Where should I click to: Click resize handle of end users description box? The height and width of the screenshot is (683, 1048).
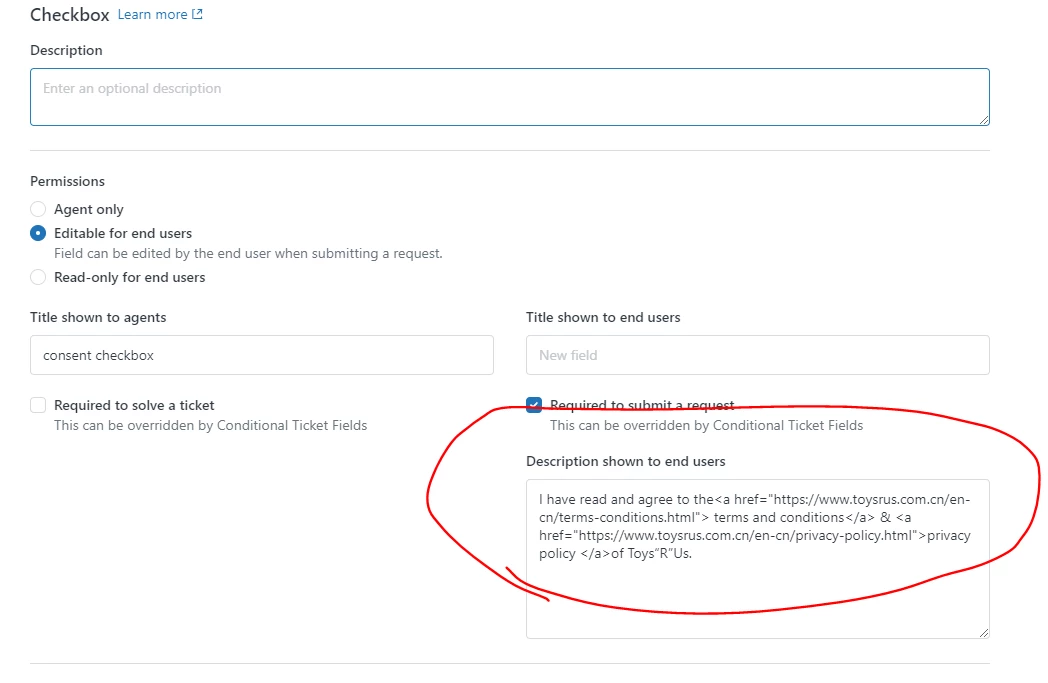[984, 632]
